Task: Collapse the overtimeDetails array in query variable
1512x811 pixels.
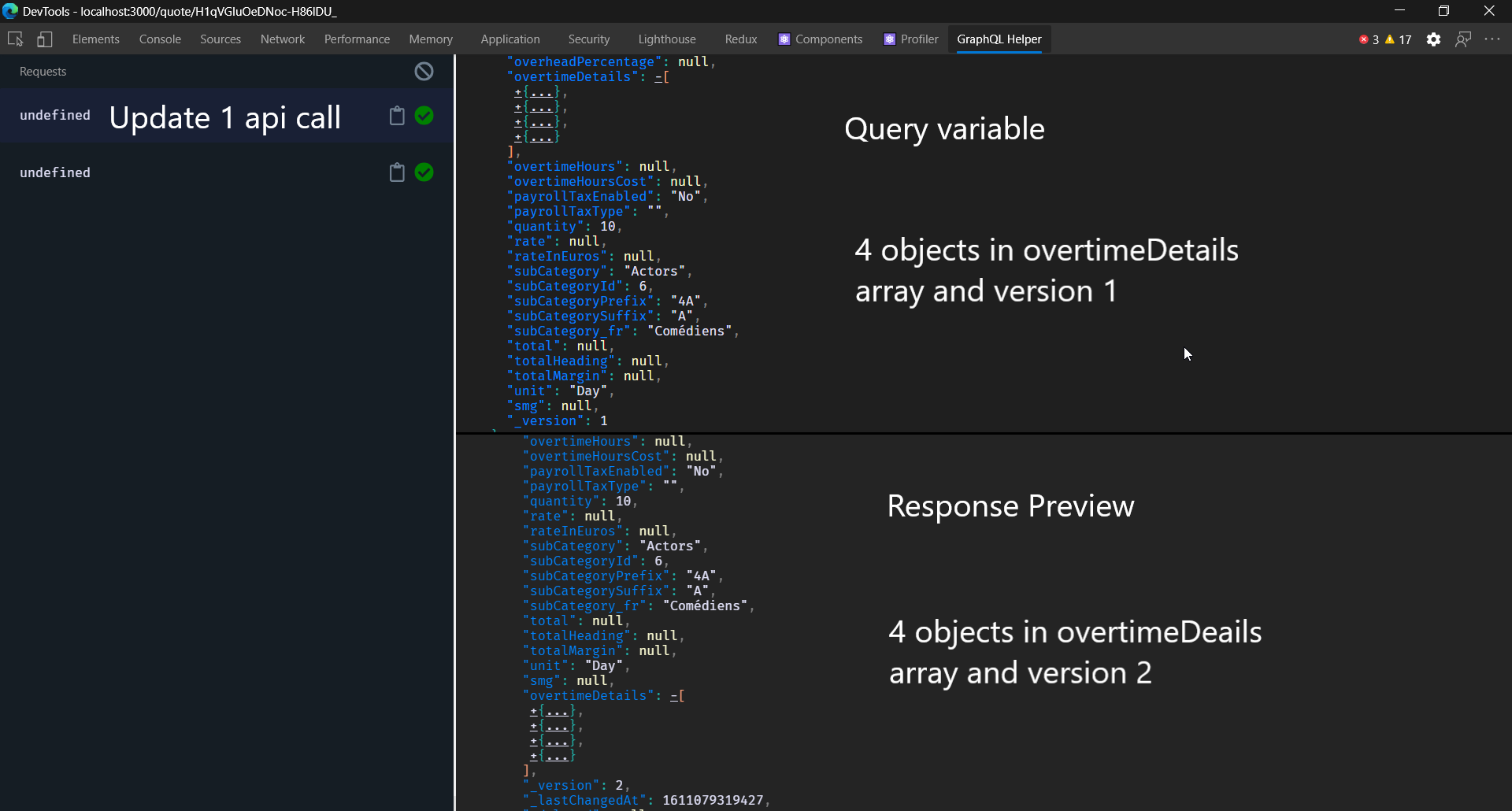Action: pyautogui.click(x=657, y=76)
